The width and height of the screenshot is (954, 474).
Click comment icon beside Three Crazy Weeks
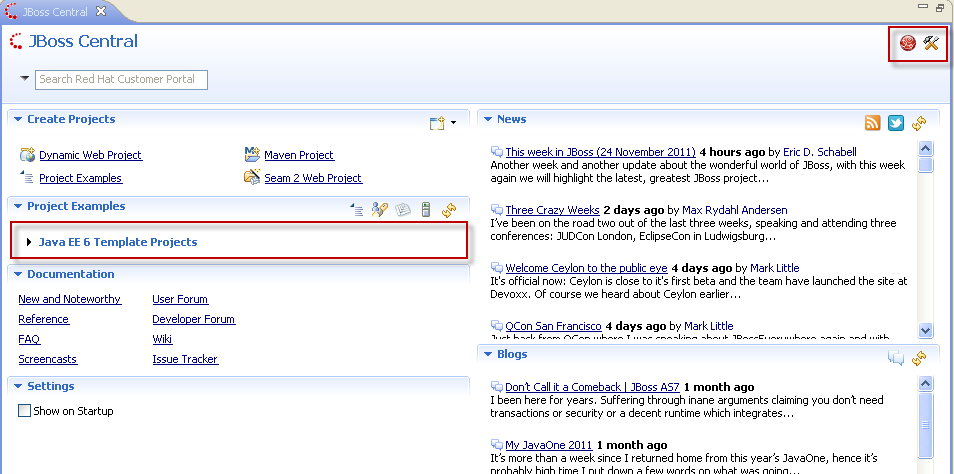[x=496, y=211]
